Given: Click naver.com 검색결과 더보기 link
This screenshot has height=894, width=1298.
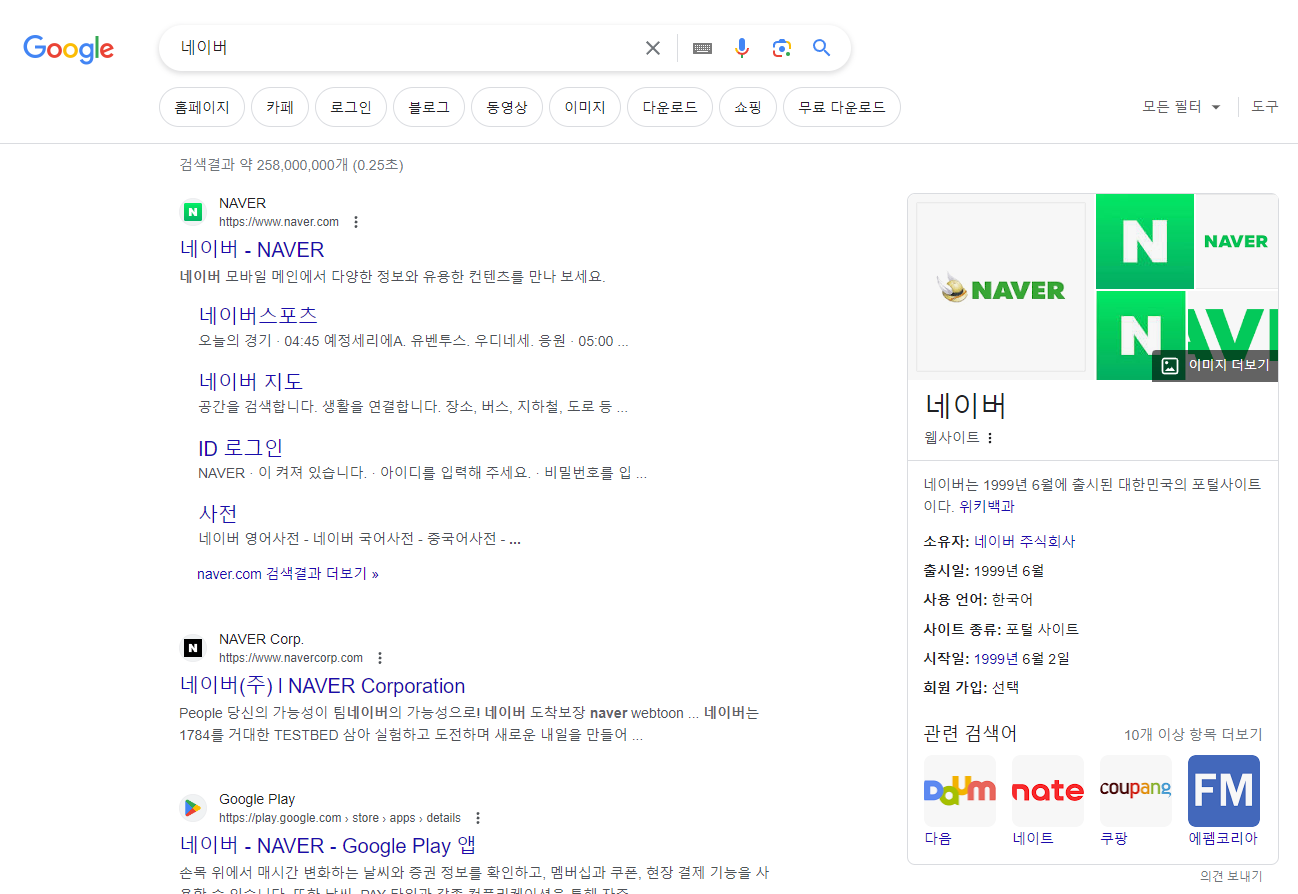Looking at the screenshot, I should click(x=288, y=574).
